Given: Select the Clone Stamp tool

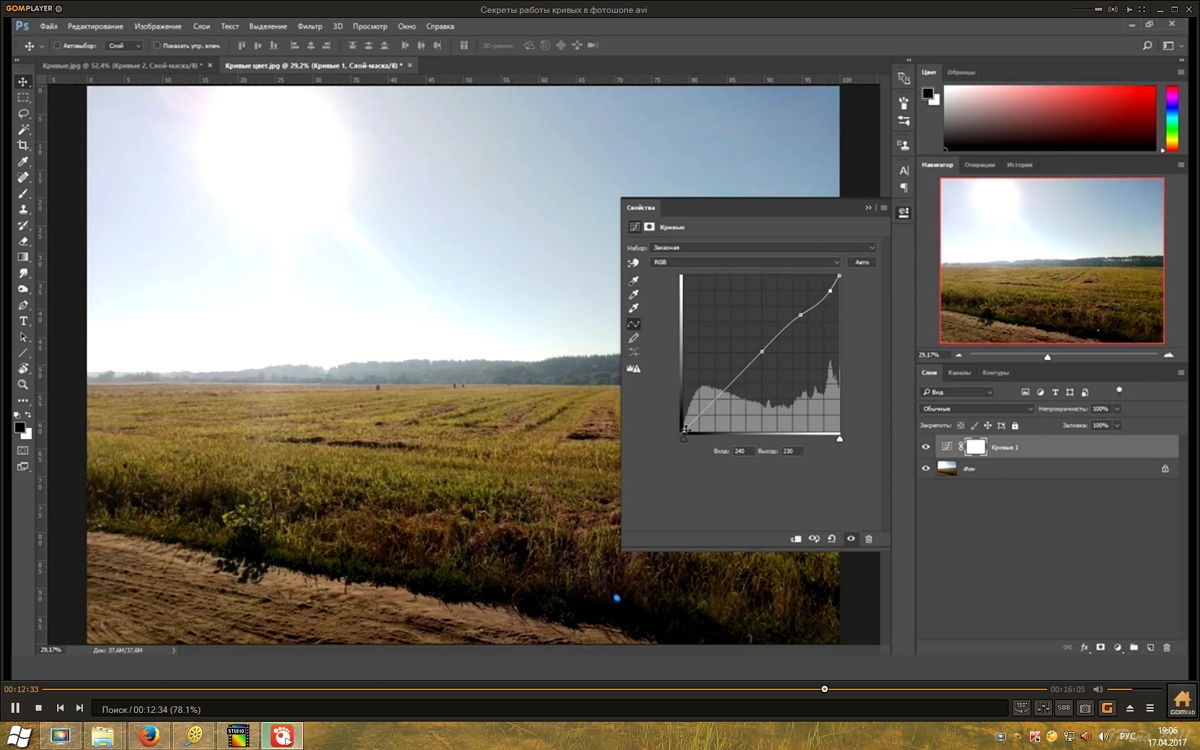Looking at the screenshot, I should 23,210.
